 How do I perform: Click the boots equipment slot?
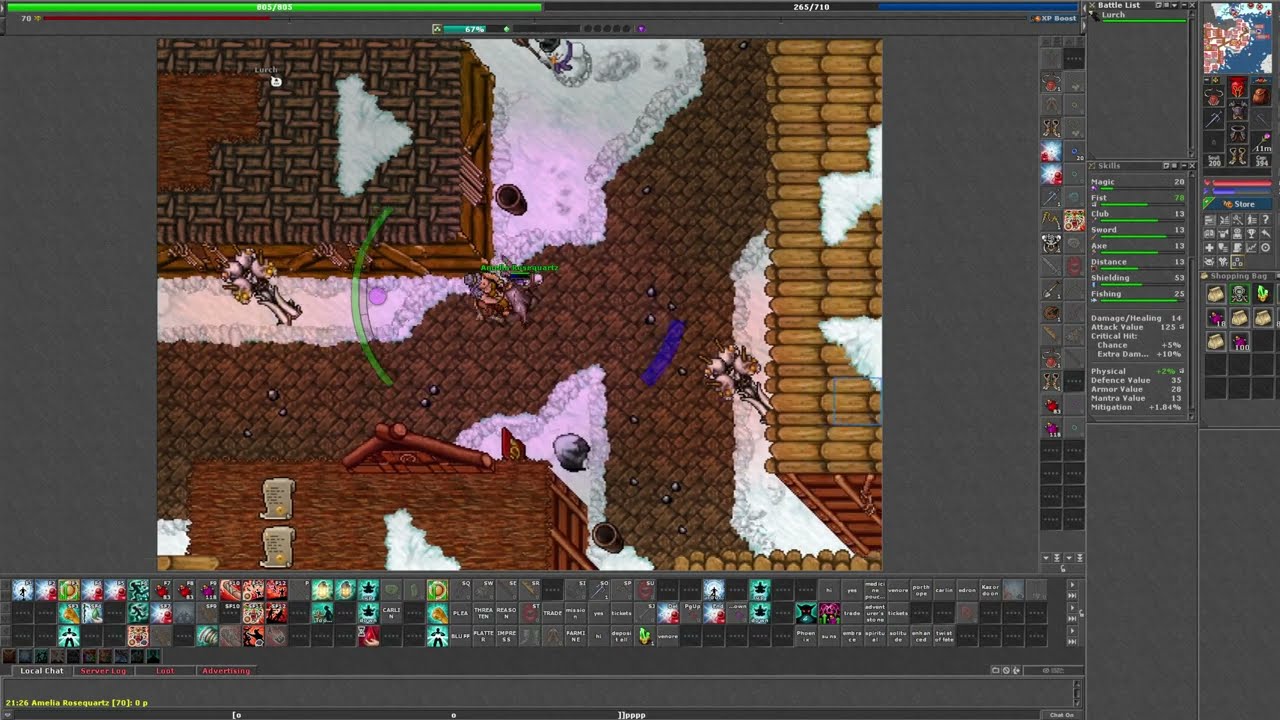click(x=1236, y=155)
